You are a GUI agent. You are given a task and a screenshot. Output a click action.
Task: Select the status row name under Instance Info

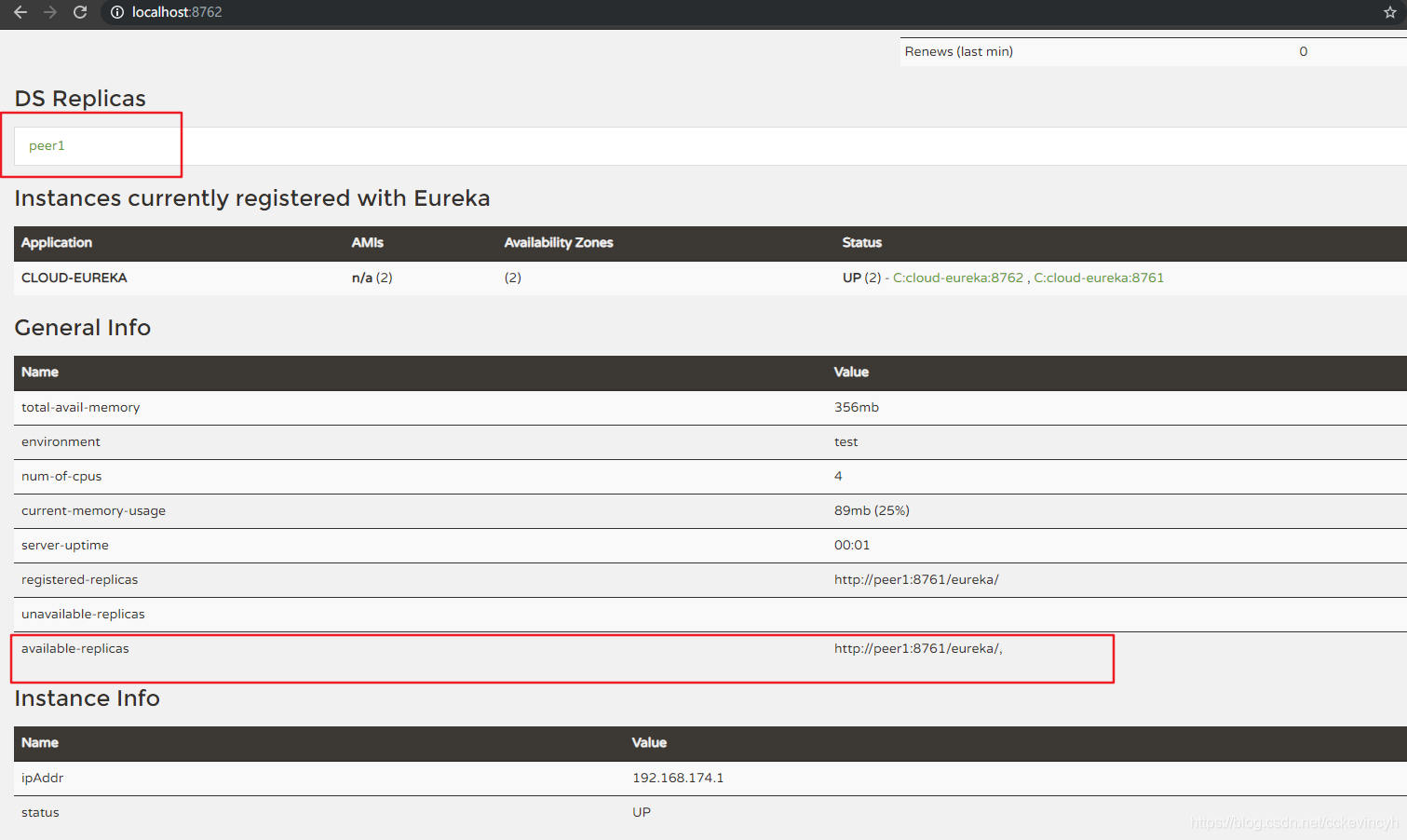pyautogui.click(x=40, y=812)
